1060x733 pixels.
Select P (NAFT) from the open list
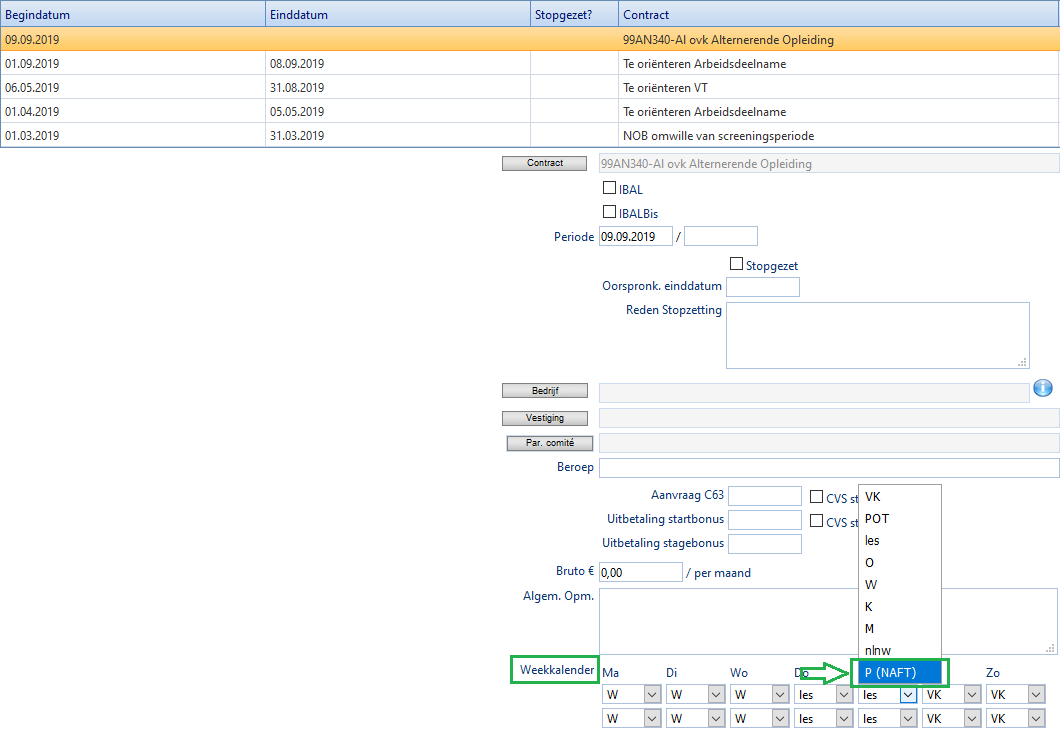[x=899, y=672]
